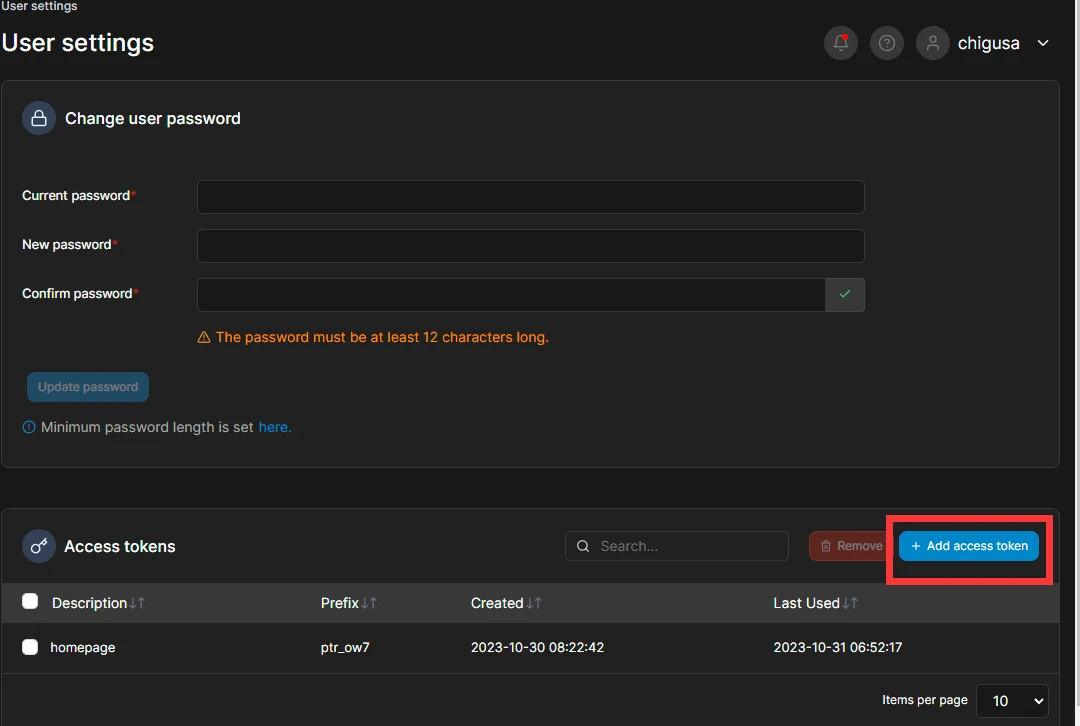1080x726 pixels.
Task: Click the Description column header
Action: point(90,603)
